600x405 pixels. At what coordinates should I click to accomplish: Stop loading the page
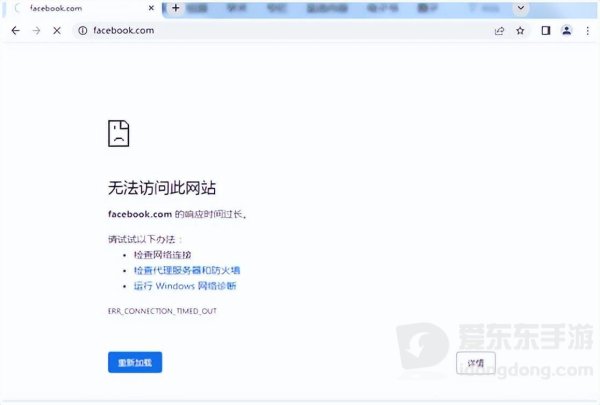(57, 31)
